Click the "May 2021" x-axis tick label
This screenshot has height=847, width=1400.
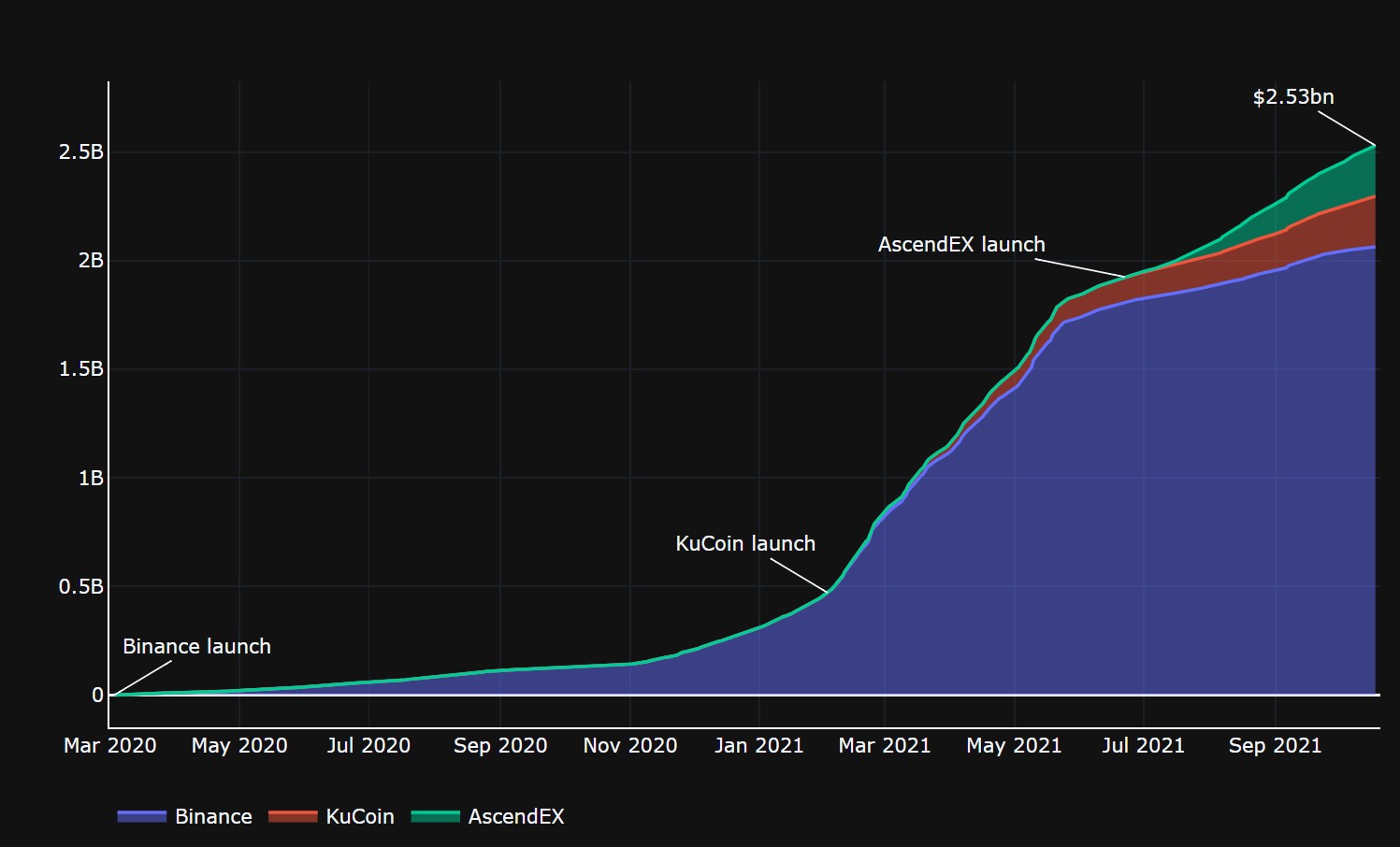[x=1014, y=746]
